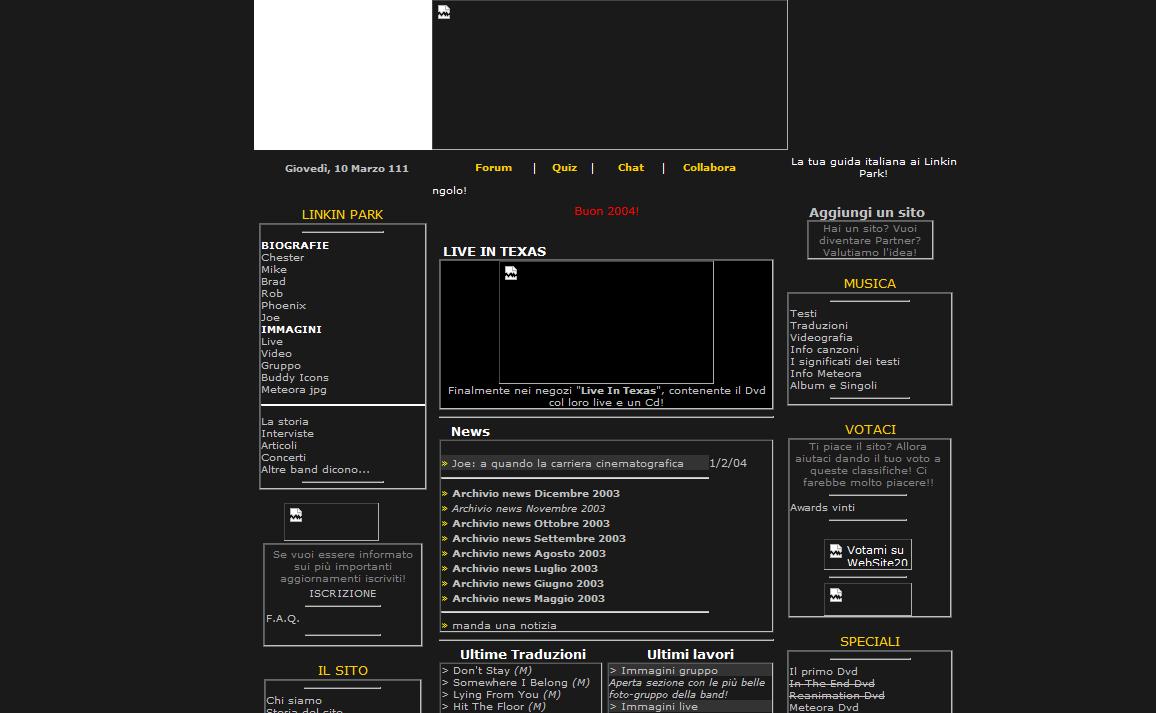Click the broken banner image at top
1156x713 pixels.
(609, 75)
